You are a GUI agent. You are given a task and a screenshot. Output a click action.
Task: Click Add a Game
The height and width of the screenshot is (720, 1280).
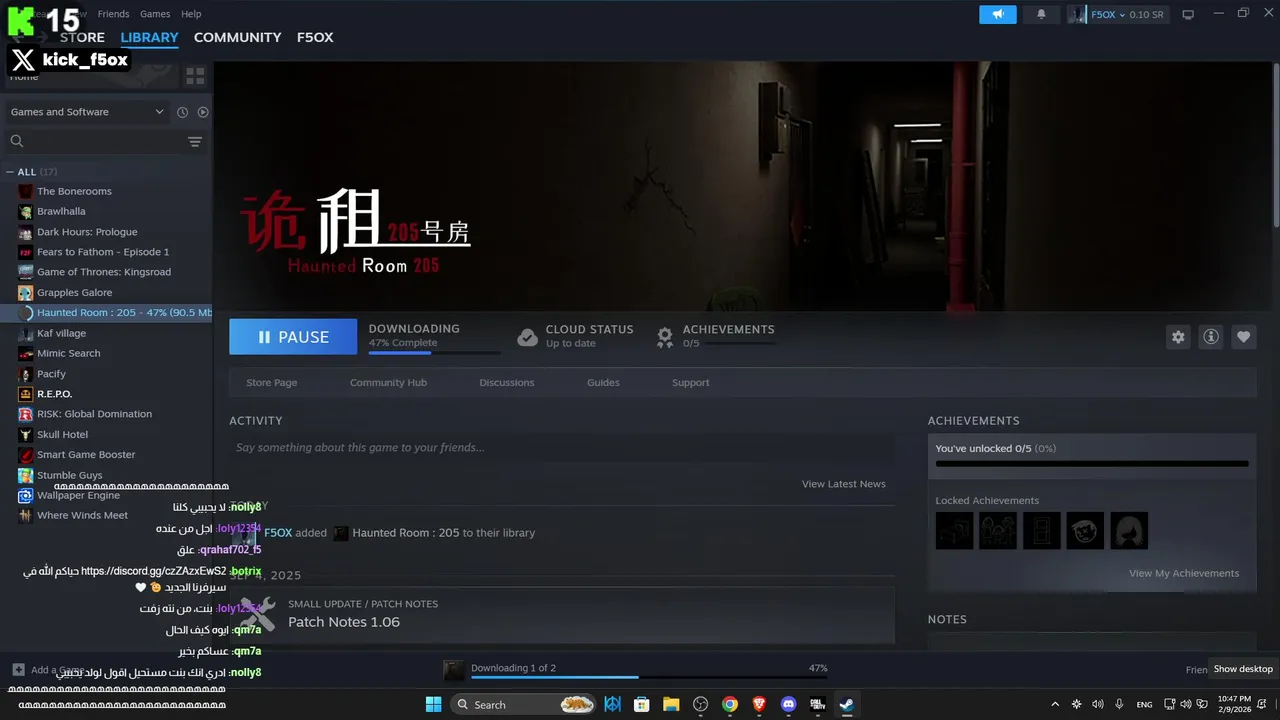point(57,670)
